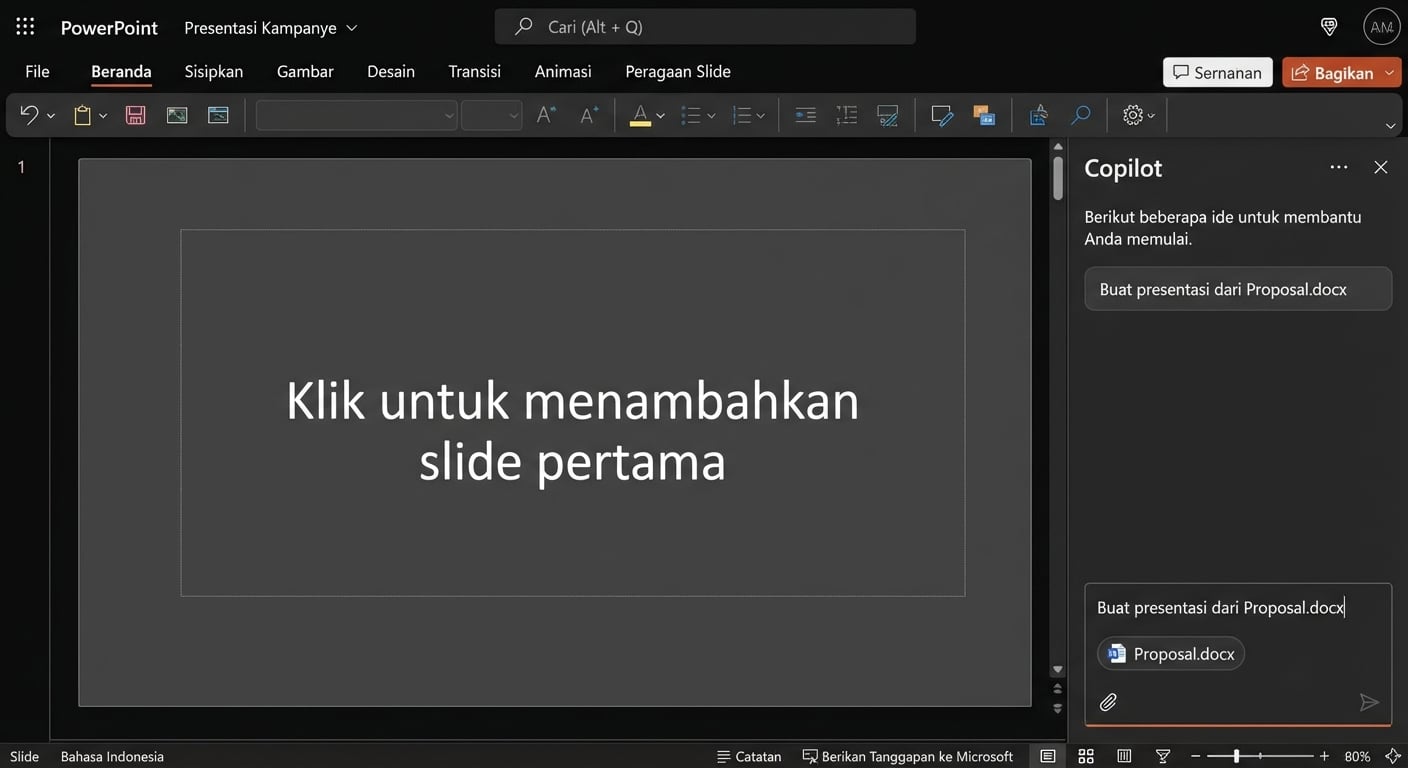
Task: Open the Presentasi Kampanye title dropdown
Action: point(351,27)
